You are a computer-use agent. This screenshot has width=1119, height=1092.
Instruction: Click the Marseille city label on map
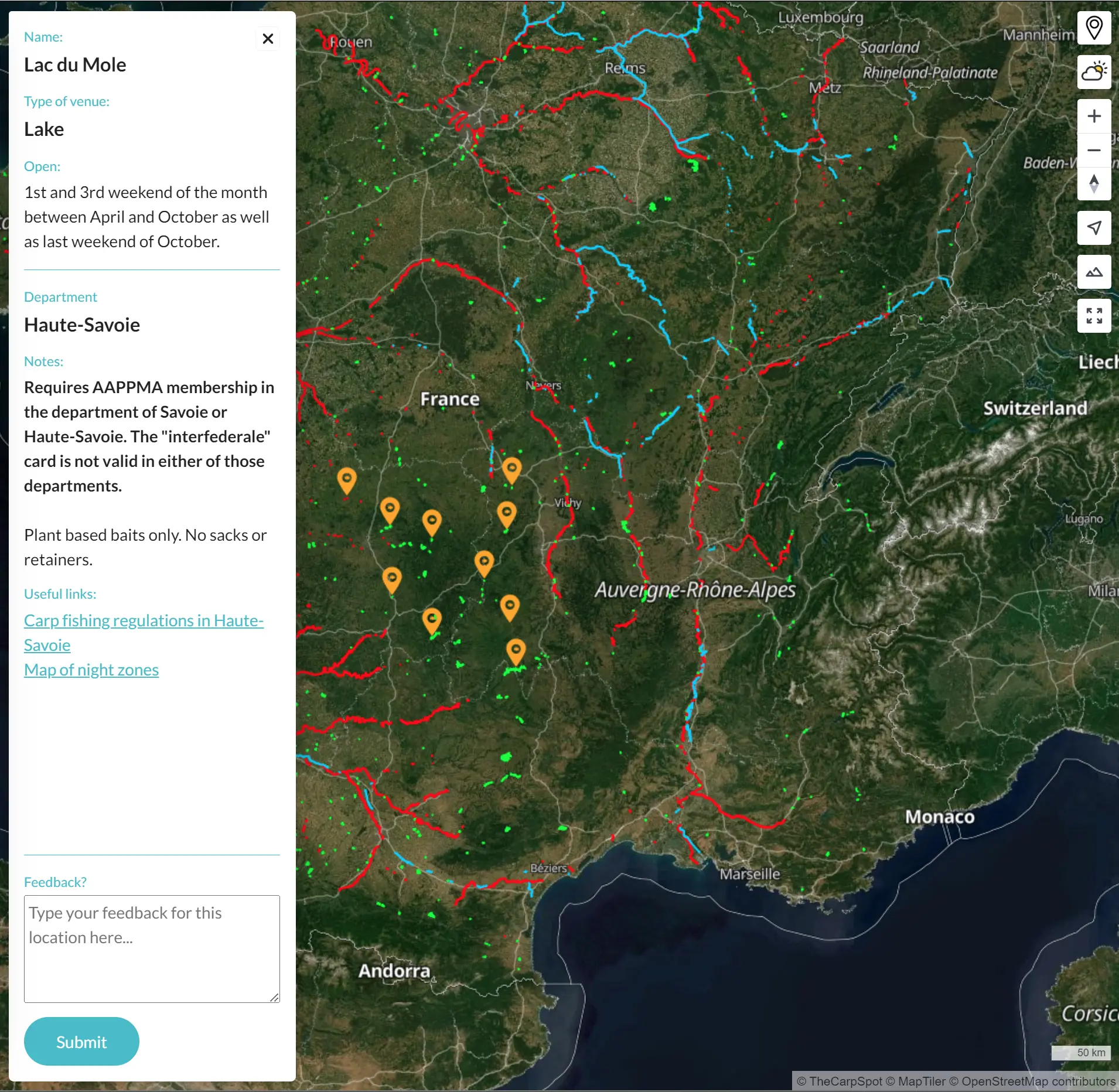click(750, 874)
